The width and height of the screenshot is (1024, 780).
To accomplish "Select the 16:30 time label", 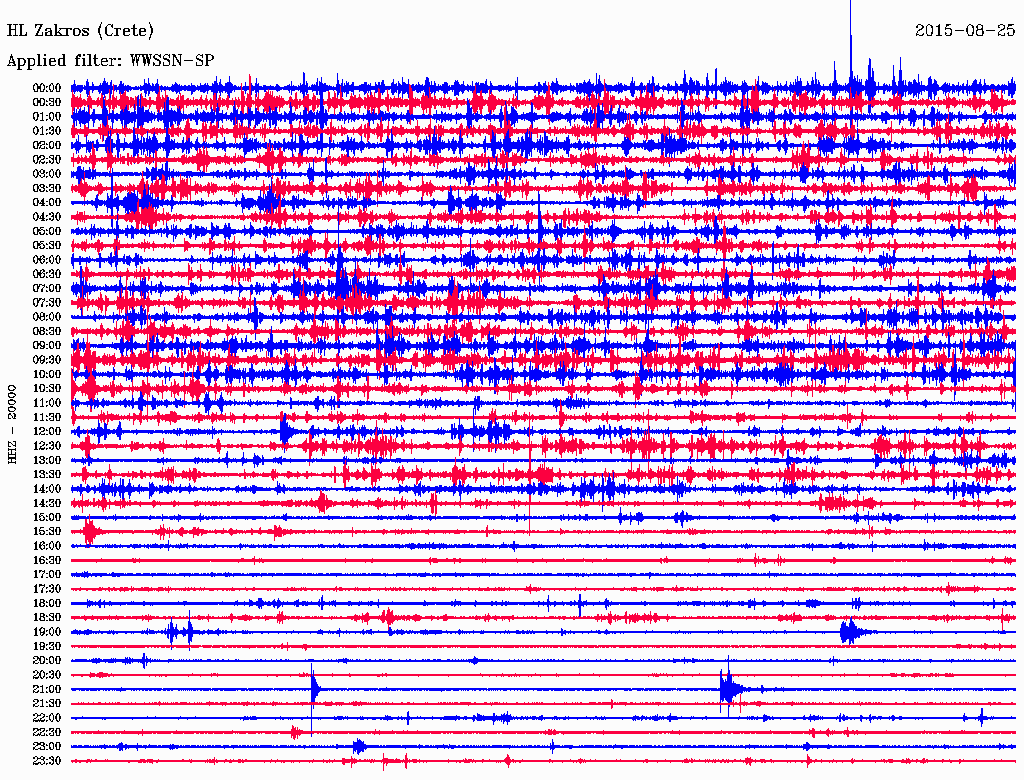I will (47, 561).
